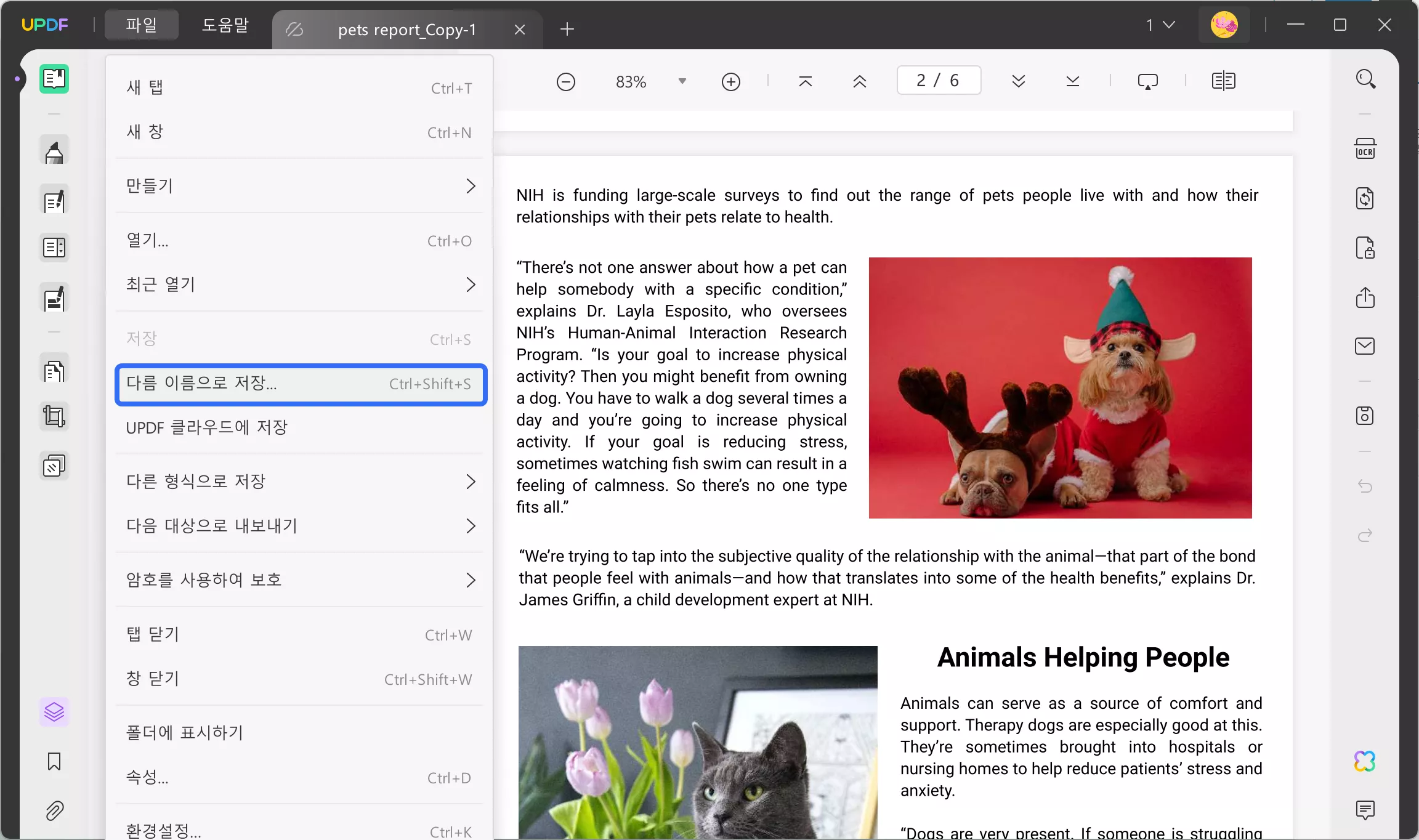Screen dimensions: 1419x840
Task: Go to the previous page
Action: [860, 81]
